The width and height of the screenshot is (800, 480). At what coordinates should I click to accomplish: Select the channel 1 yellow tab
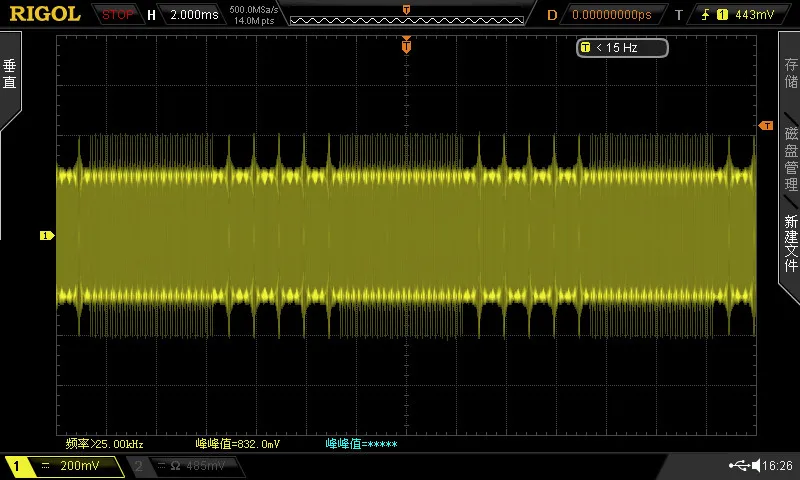[x=17, y=466]
